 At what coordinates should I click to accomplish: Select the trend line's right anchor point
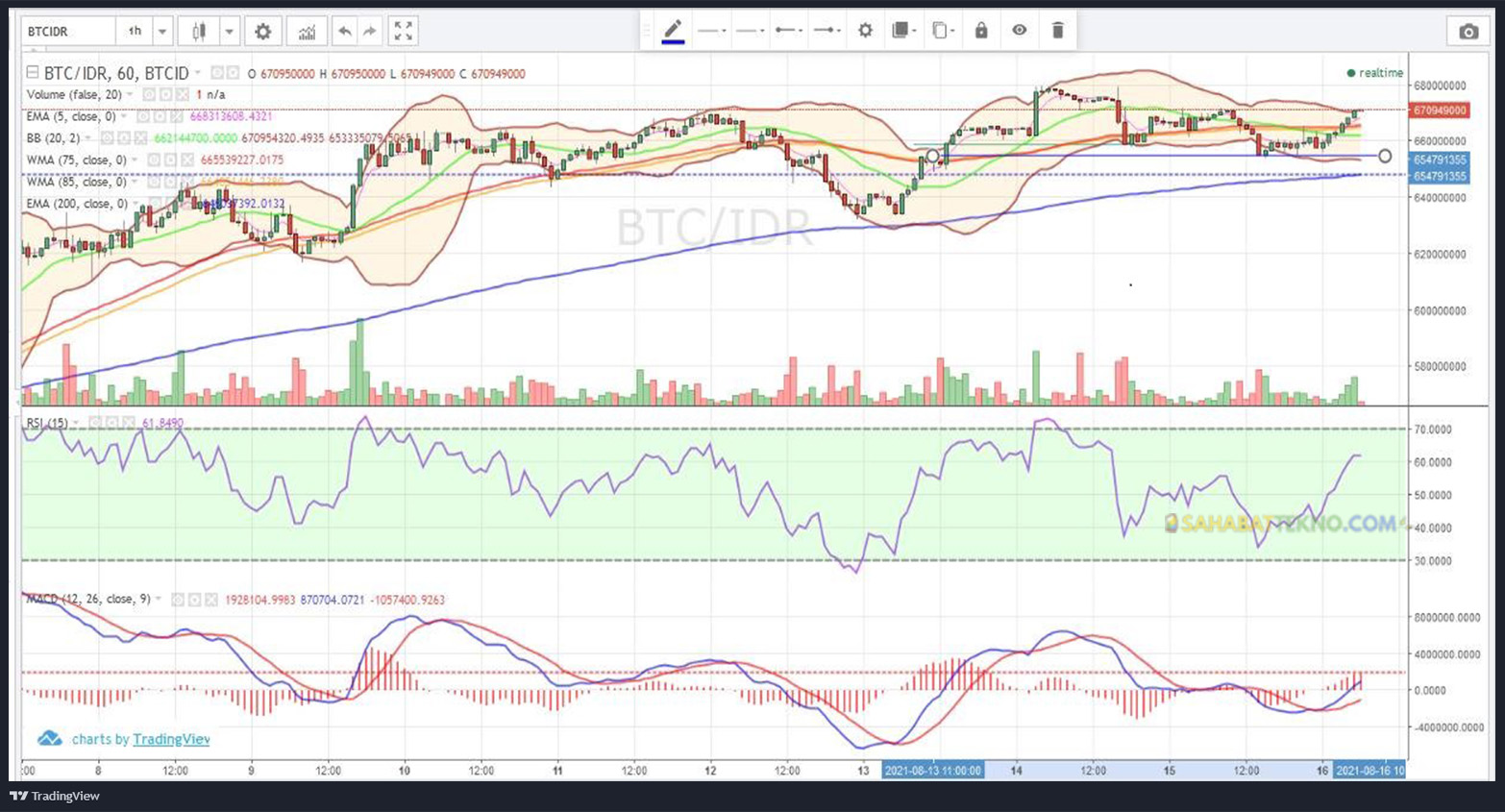(1385, 156)
